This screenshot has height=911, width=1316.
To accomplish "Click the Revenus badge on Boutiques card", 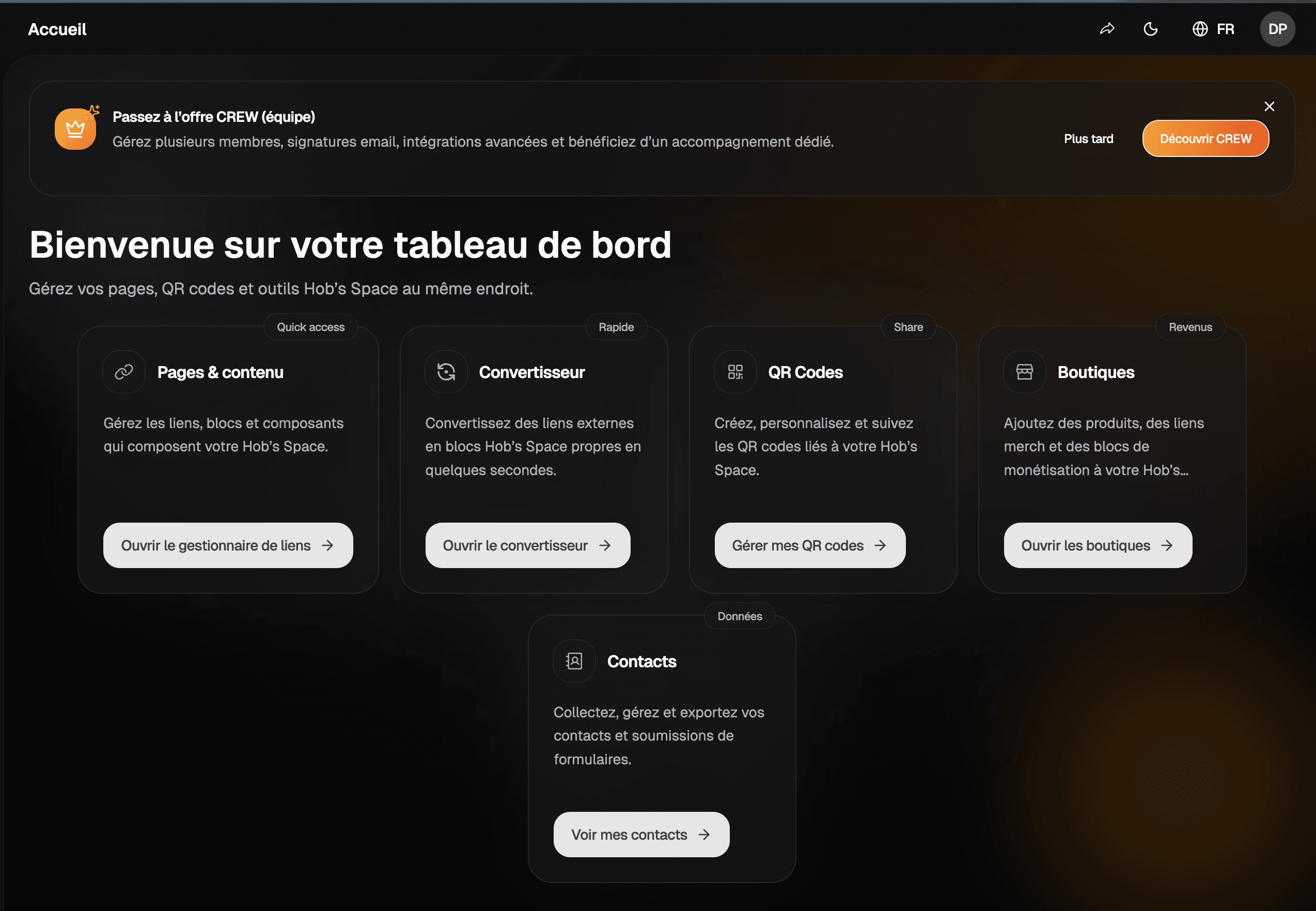I will click(1190, 326).
